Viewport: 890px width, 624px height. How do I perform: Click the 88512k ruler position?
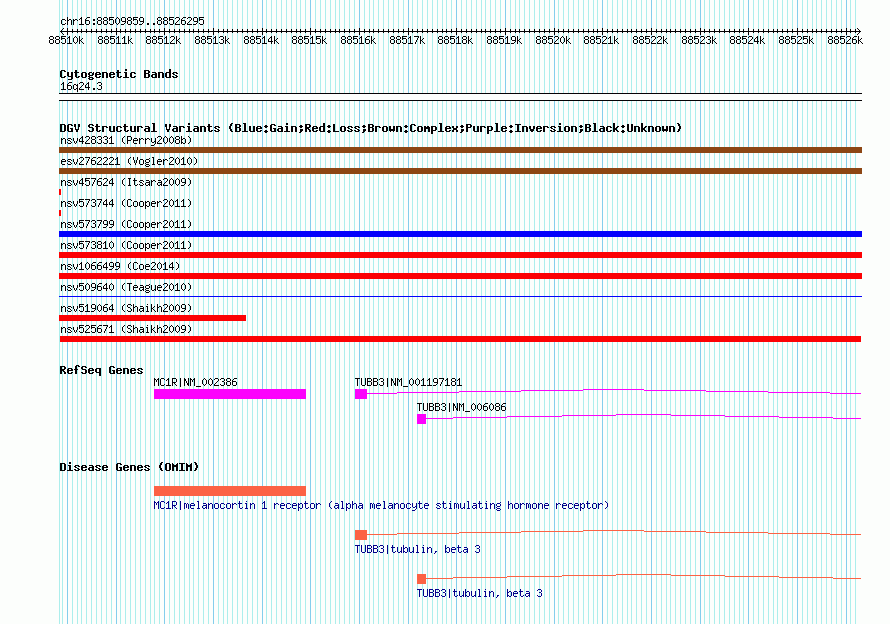(x=163, y=40)
